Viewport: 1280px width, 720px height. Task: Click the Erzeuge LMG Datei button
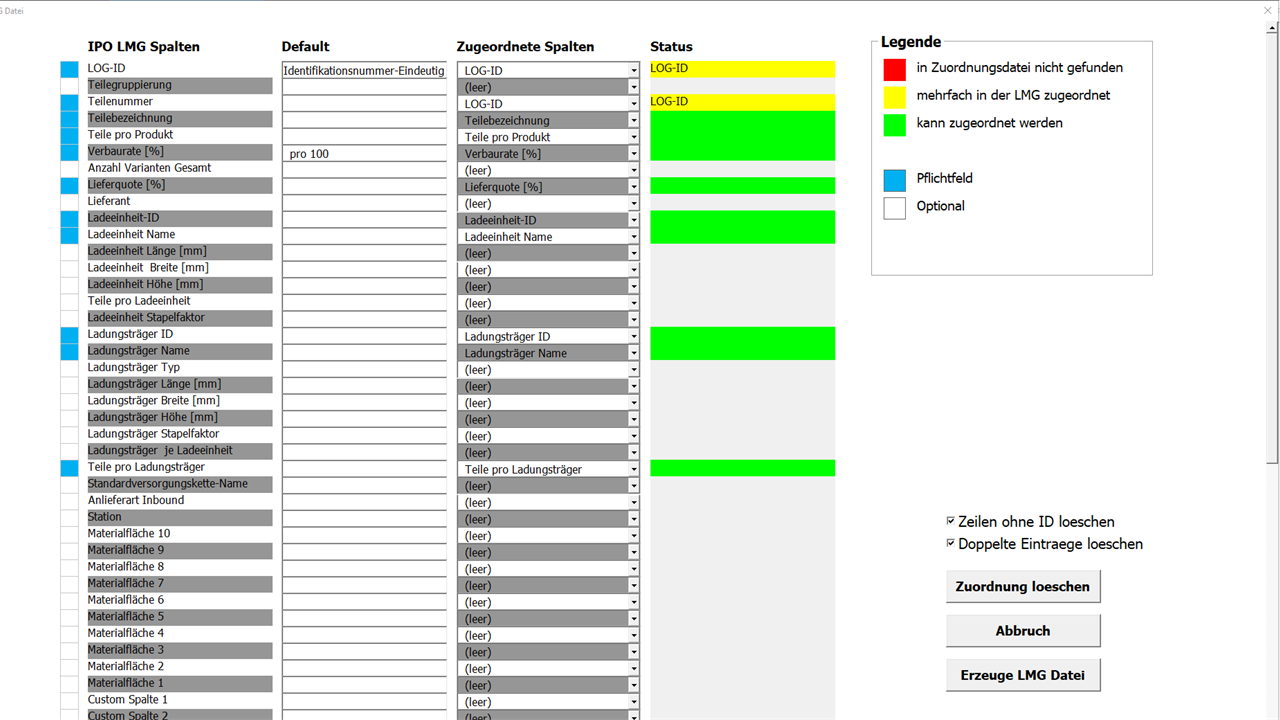click(x=1023, y=675)
